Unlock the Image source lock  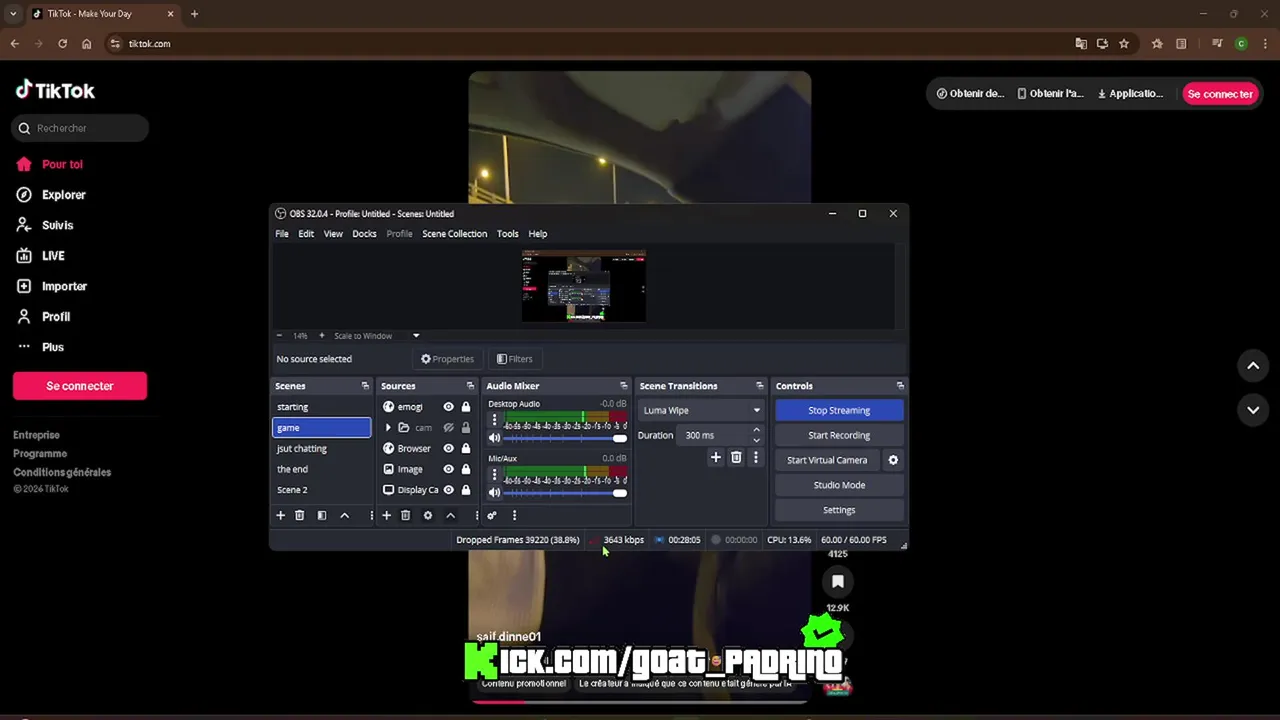coord(466,469)
